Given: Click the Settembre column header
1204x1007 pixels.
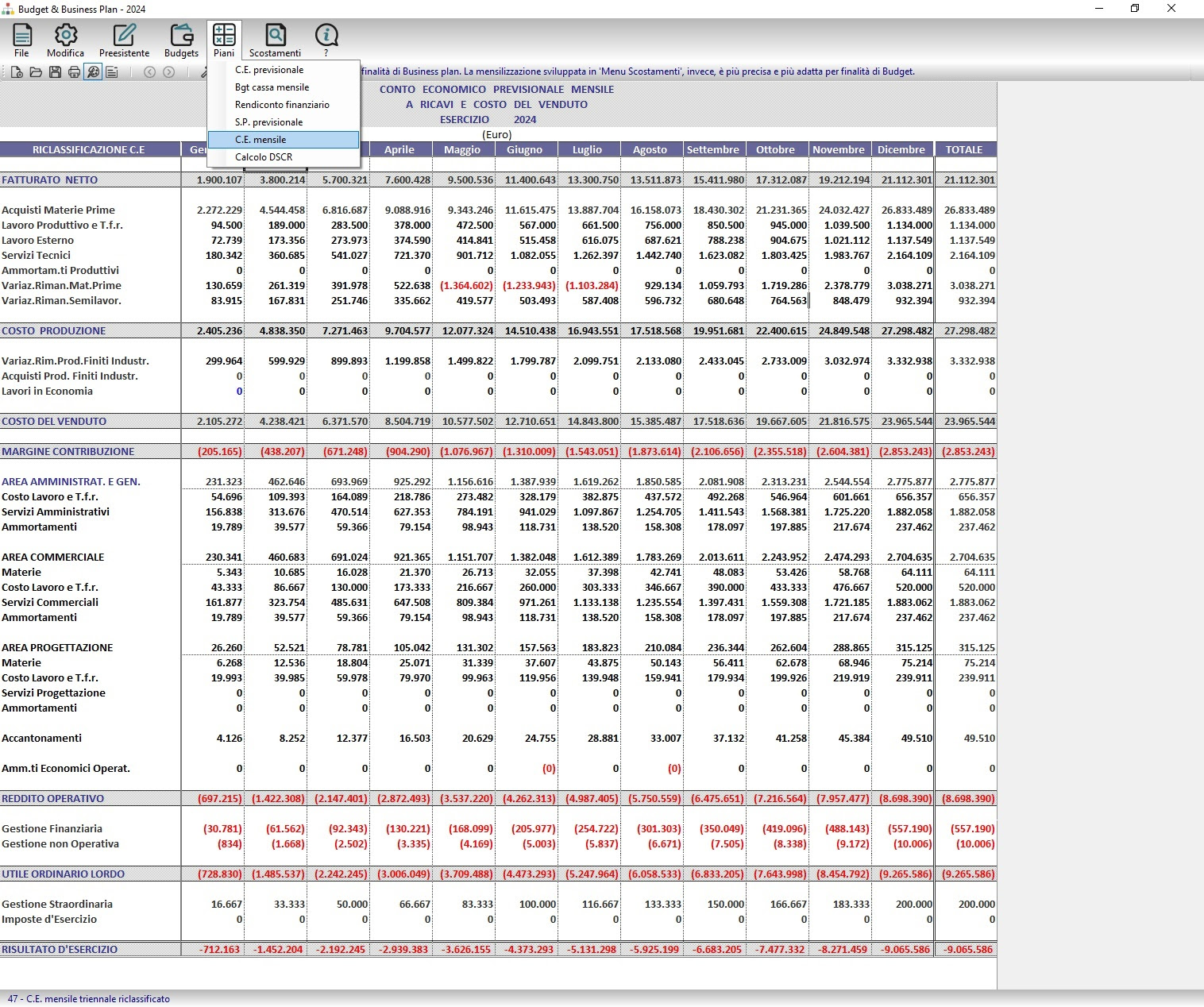Looking at the screenshot, I should click(x=713, y=149).
